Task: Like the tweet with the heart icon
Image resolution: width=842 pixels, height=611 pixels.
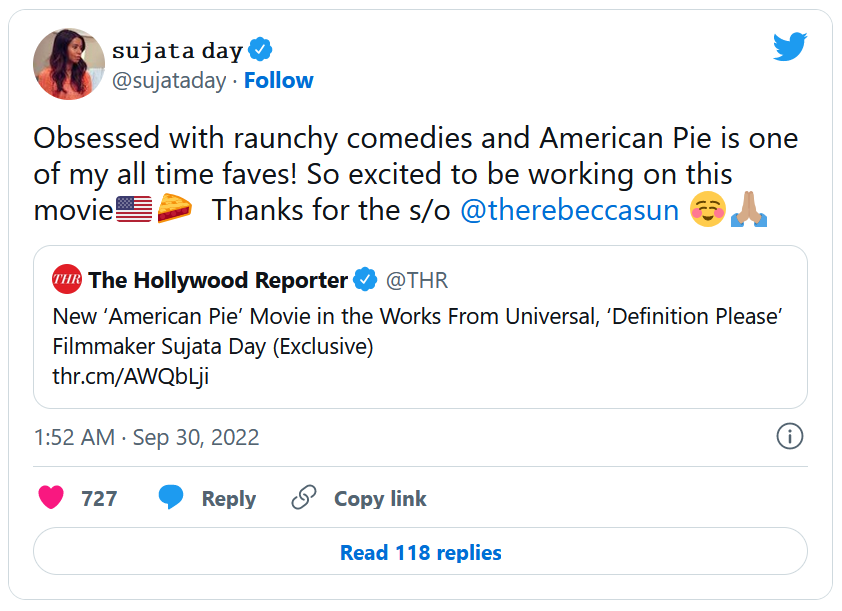Action: [51, 498]
